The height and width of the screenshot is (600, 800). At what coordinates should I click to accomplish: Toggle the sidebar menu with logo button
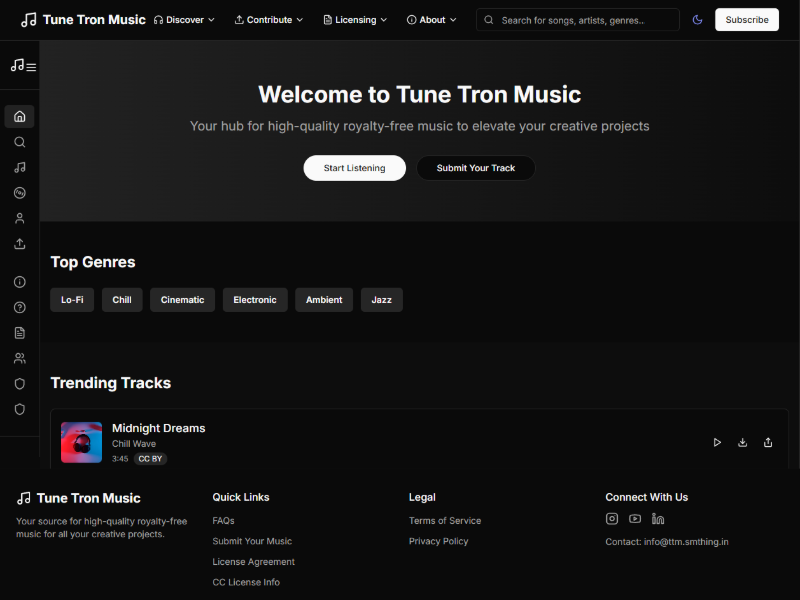point(23,66)
